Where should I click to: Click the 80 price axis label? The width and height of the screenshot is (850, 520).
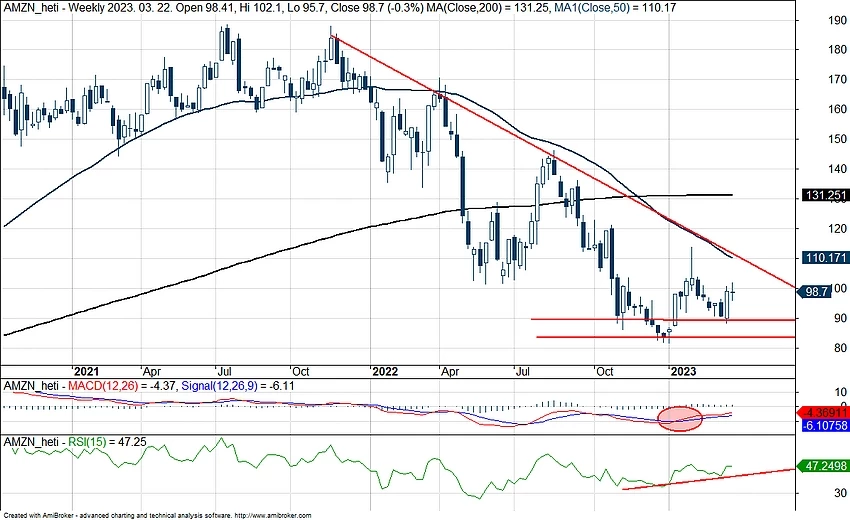[841, 348]
